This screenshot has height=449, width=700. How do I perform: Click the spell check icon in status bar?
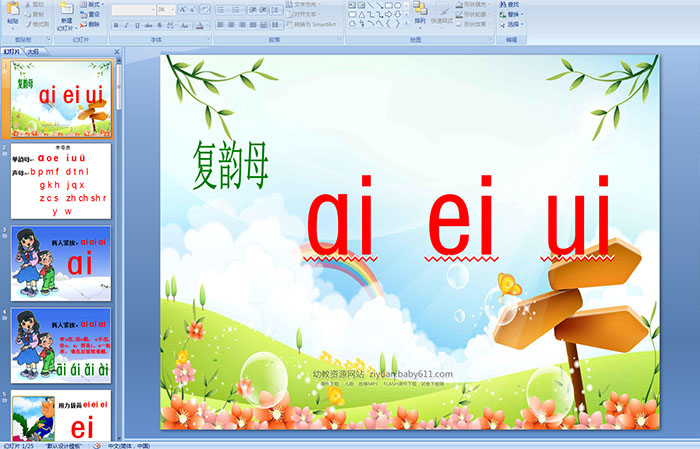[x=98, y=444]
